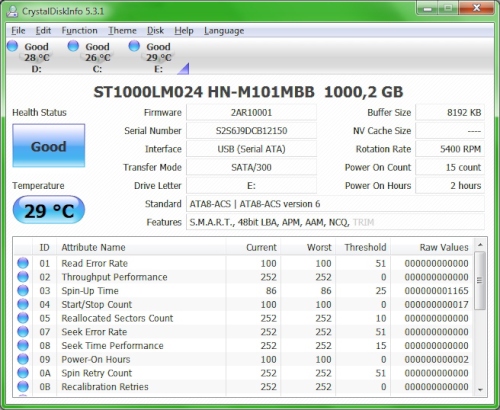This screenshot has height=410, width=500.
Task: Open the Theme menu
Action: pyautogui.click(x=122, y=31)
